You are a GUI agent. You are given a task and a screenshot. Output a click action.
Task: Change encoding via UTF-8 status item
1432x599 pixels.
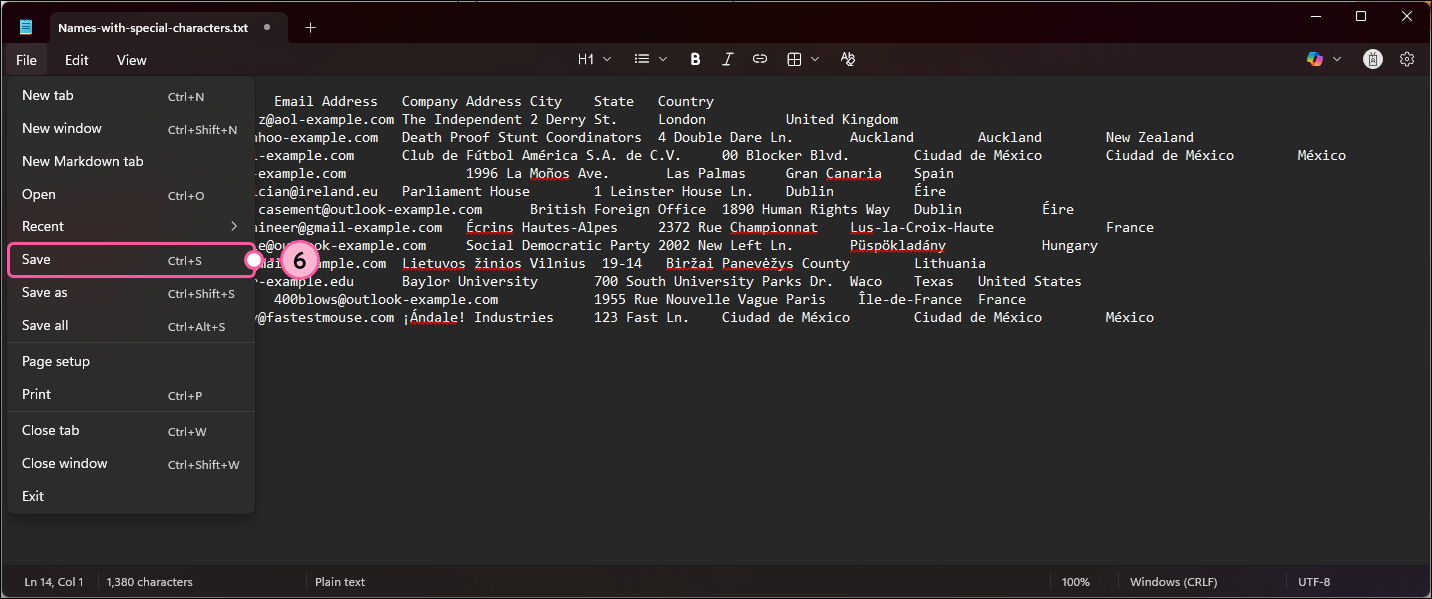point(1313,581)
